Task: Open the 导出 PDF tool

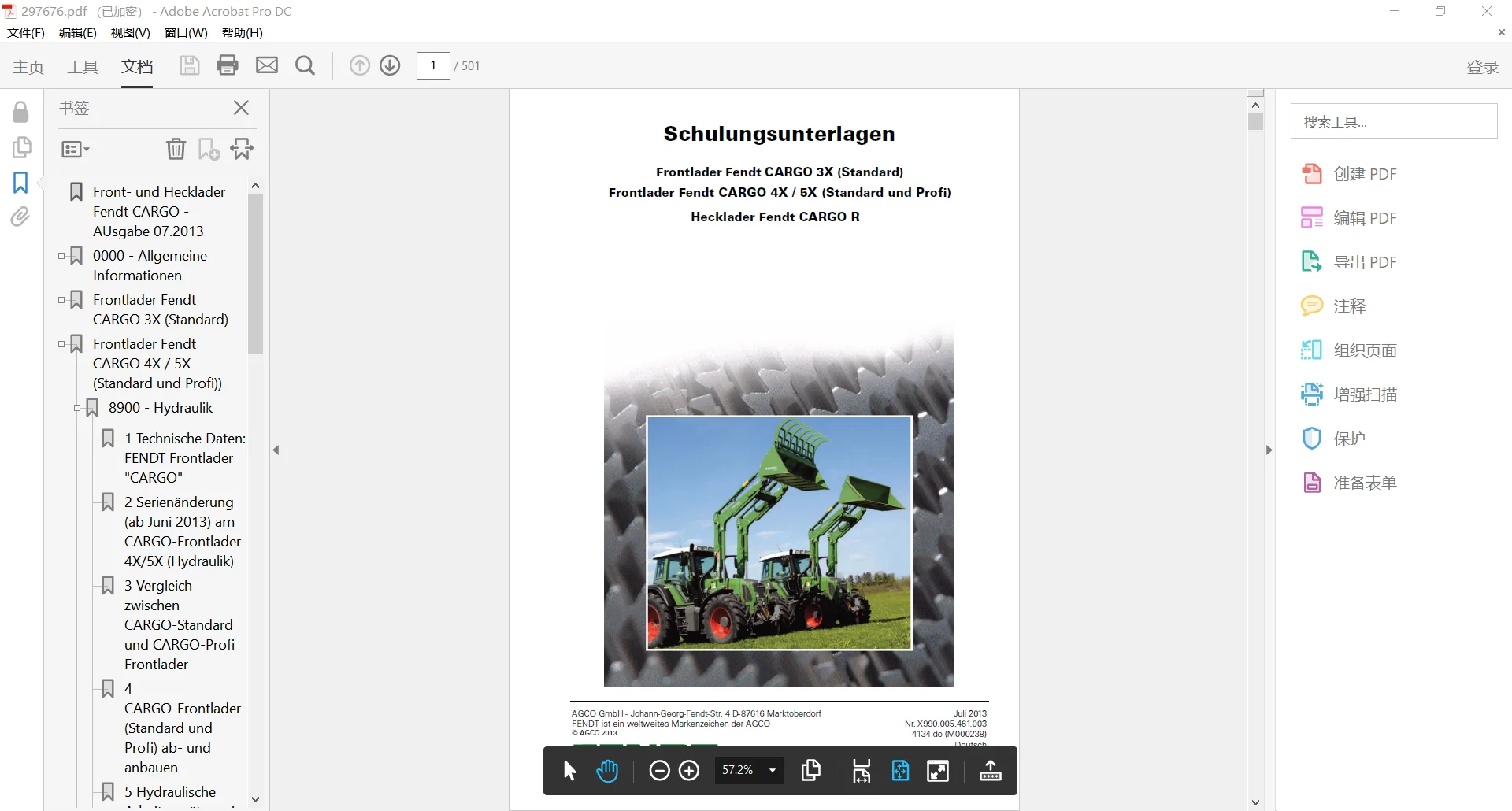Action: [1349, 262]
